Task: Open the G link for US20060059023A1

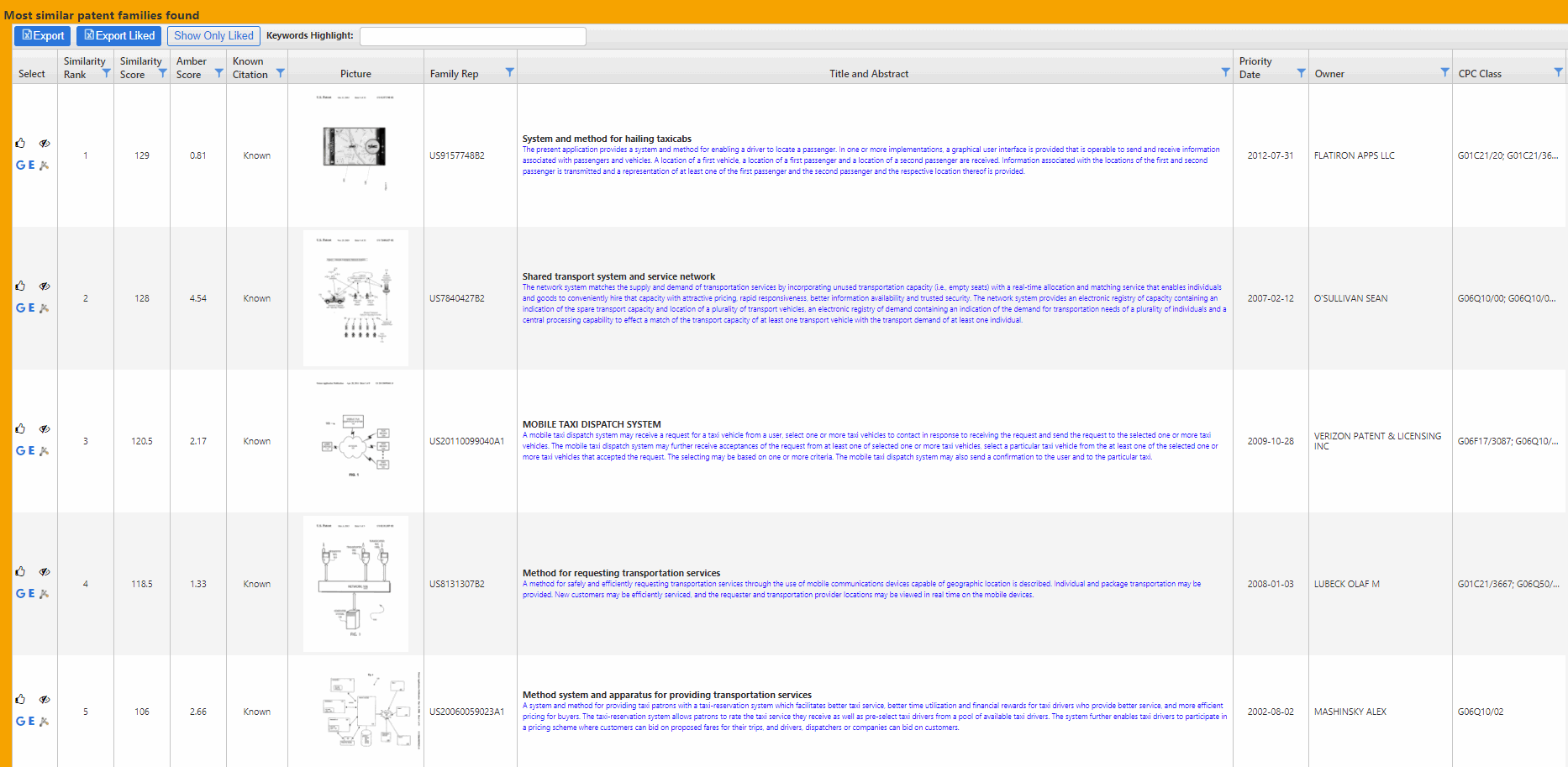Action: tap(20, 722)
